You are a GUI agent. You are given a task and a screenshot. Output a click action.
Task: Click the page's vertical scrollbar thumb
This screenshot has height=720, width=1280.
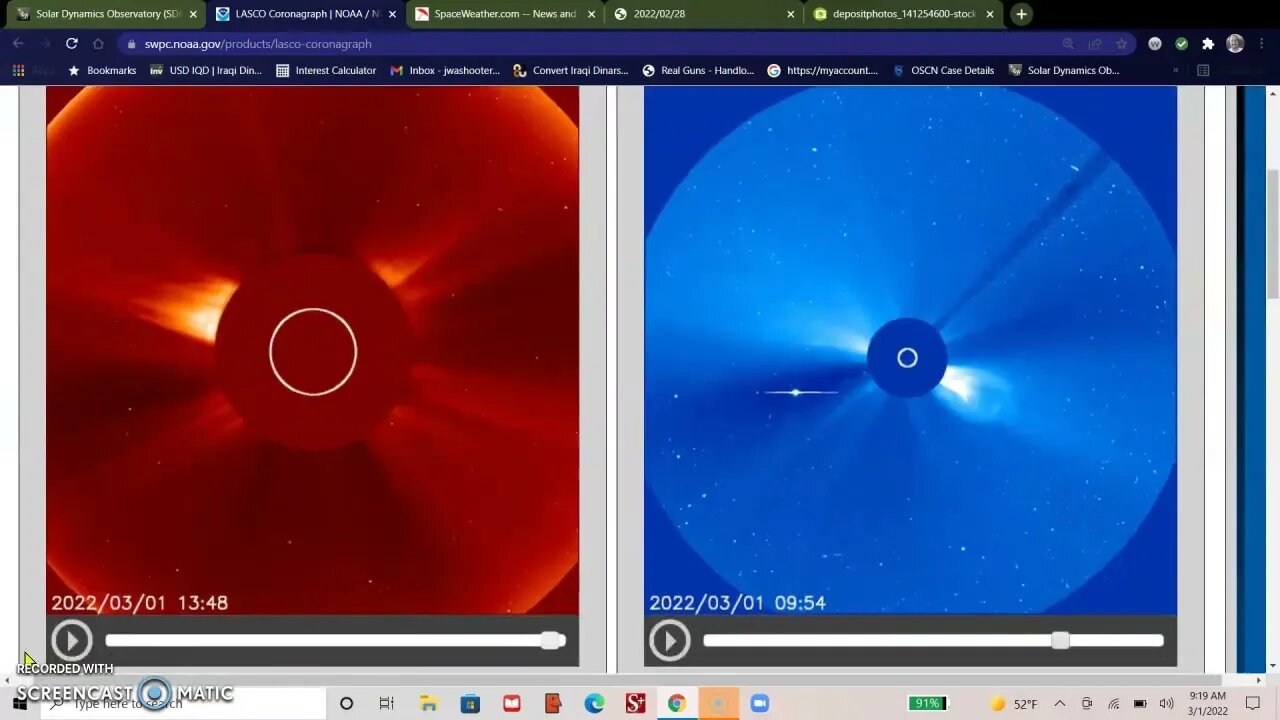(x=1272, y=232)
